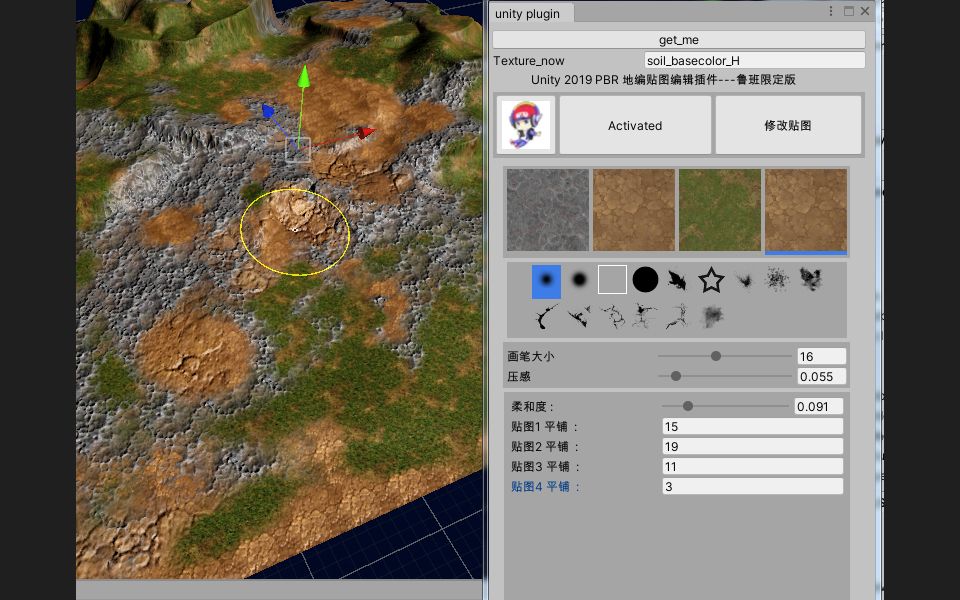This screenshot has height=600, width=960.
Task: Select the gray gravel texture thumbnail
Action: (547, 210)
